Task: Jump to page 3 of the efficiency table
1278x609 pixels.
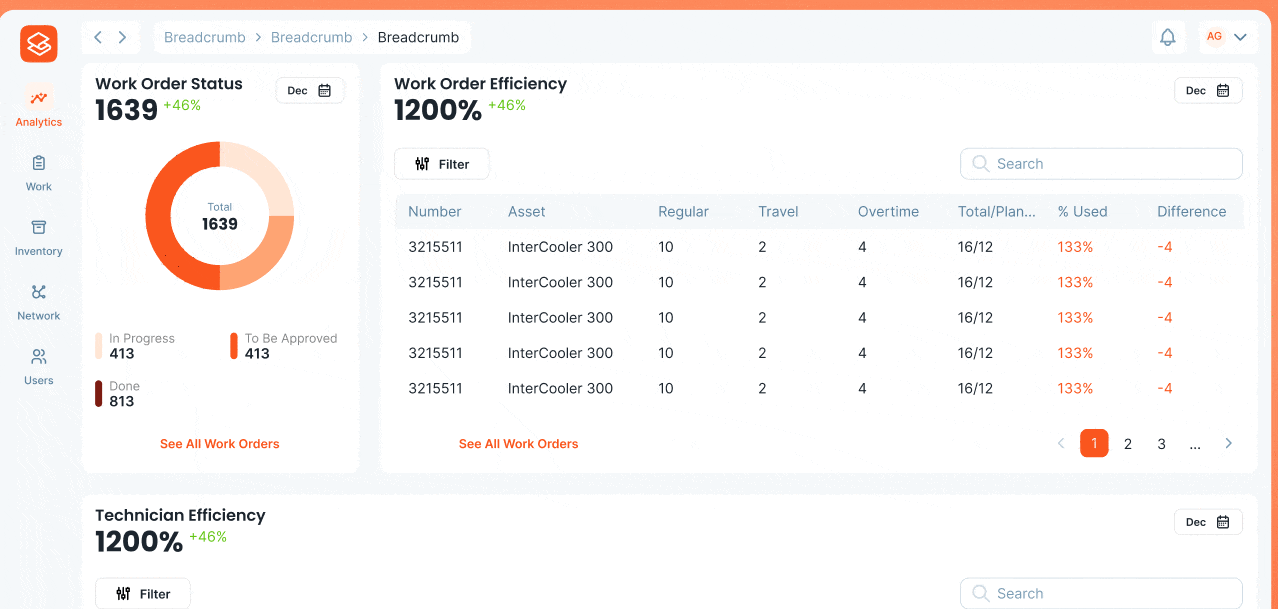Action: click(1161, 443)
